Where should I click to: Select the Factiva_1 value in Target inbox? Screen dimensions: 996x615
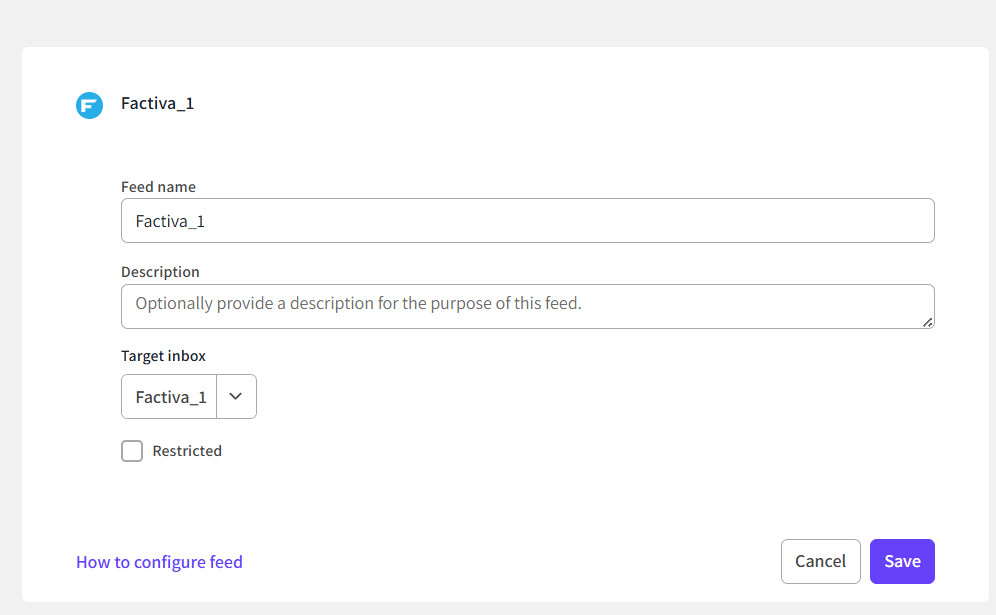tap(171, 397)
